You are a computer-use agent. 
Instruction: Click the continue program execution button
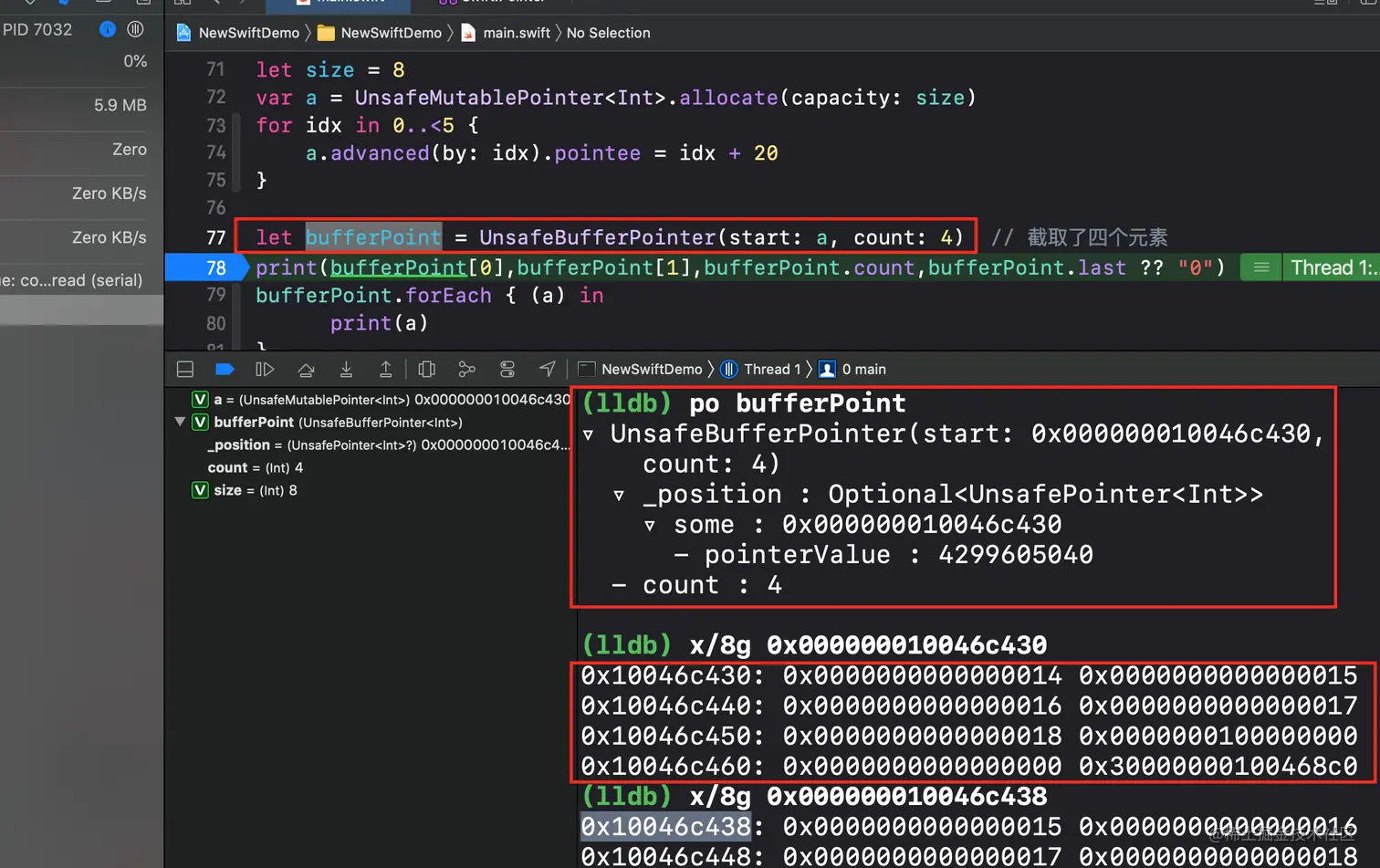265,370
